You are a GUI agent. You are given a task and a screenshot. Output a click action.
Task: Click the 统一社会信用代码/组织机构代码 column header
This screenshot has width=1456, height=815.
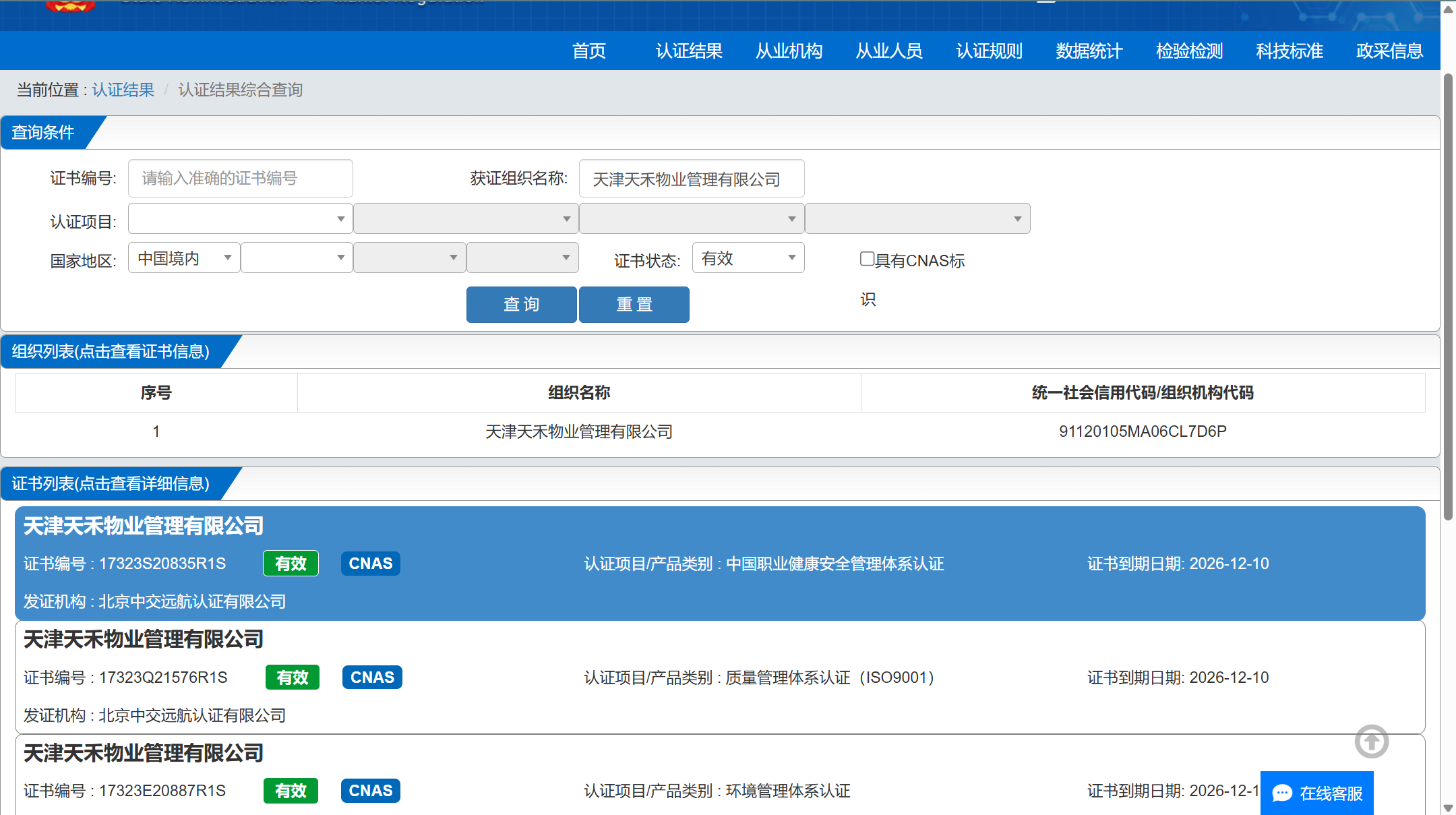(1143, 392)
